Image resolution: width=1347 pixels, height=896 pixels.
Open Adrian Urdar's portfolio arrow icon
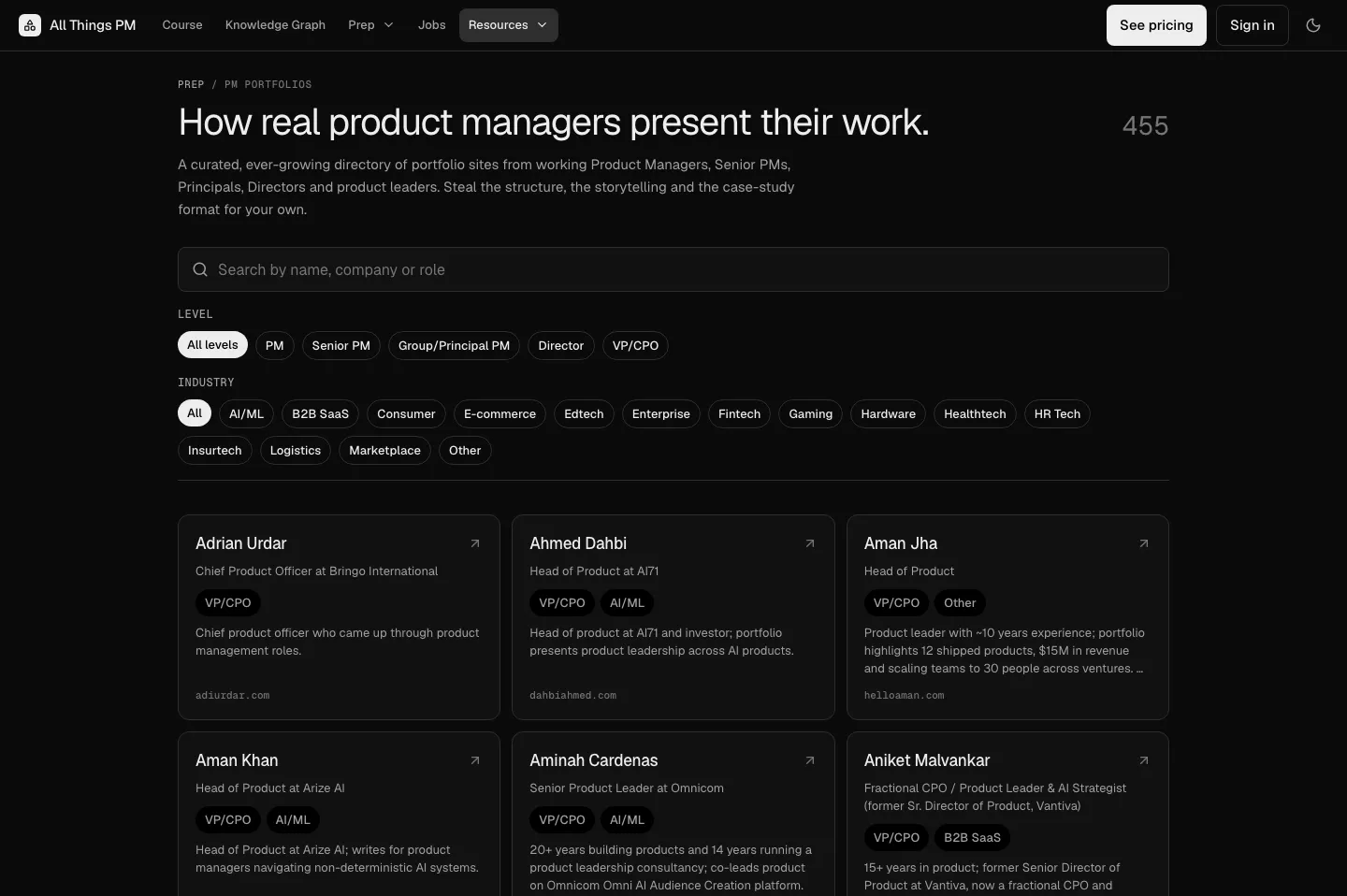tap(475, 543)
